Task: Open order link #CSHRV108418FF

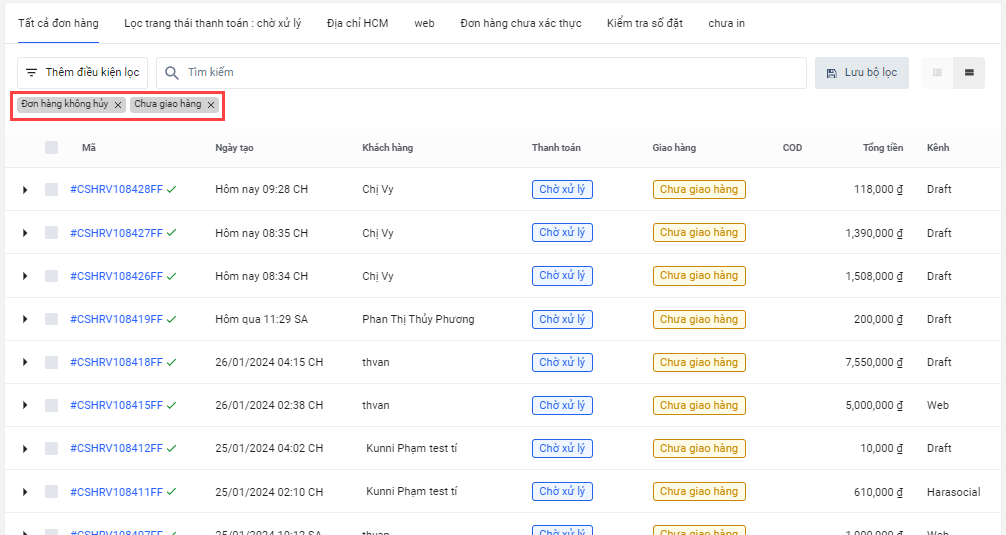Action: [116, 362]
